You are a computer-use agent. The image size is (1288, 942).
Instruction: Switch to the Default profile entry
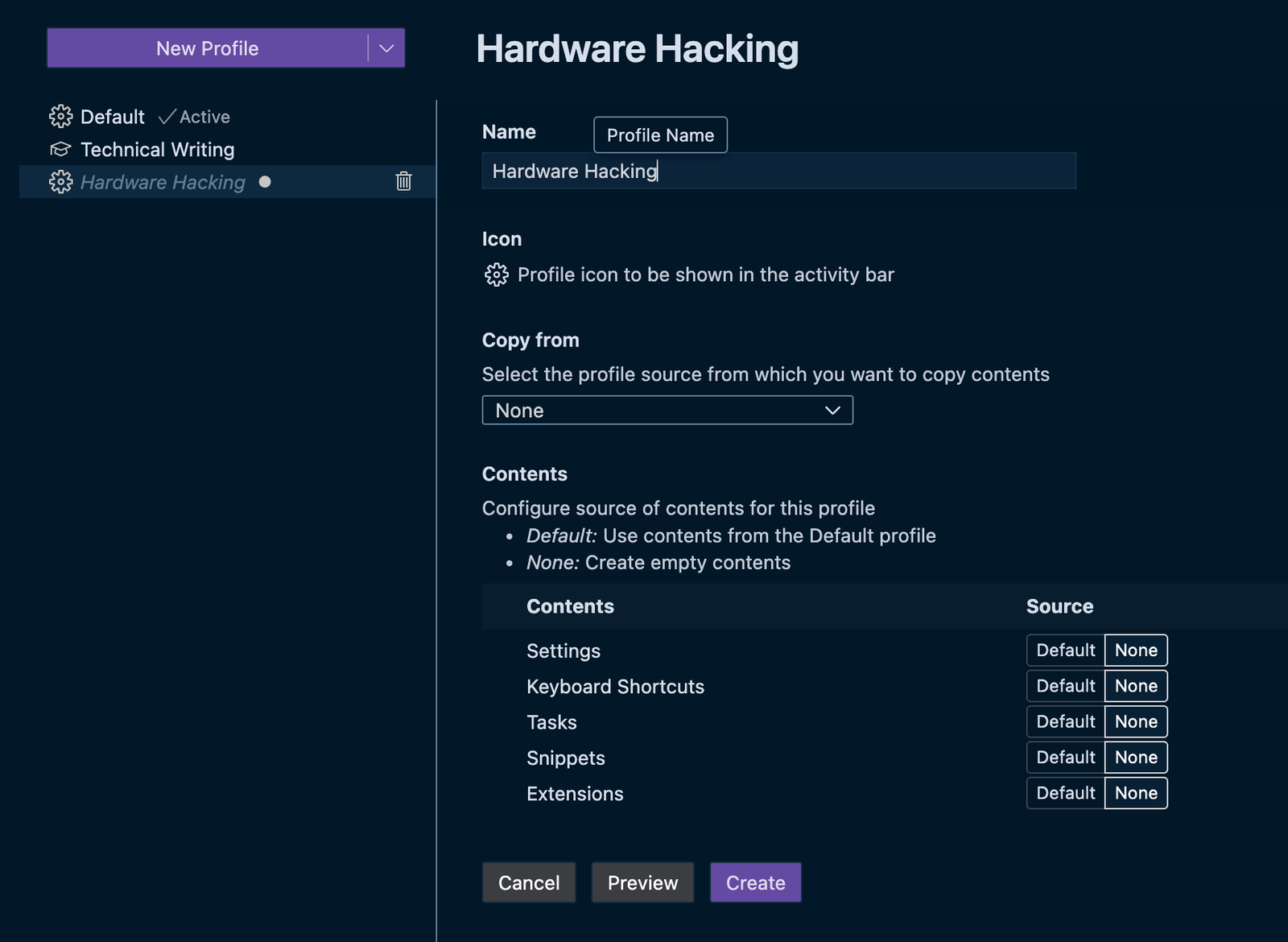click(112, 117)
